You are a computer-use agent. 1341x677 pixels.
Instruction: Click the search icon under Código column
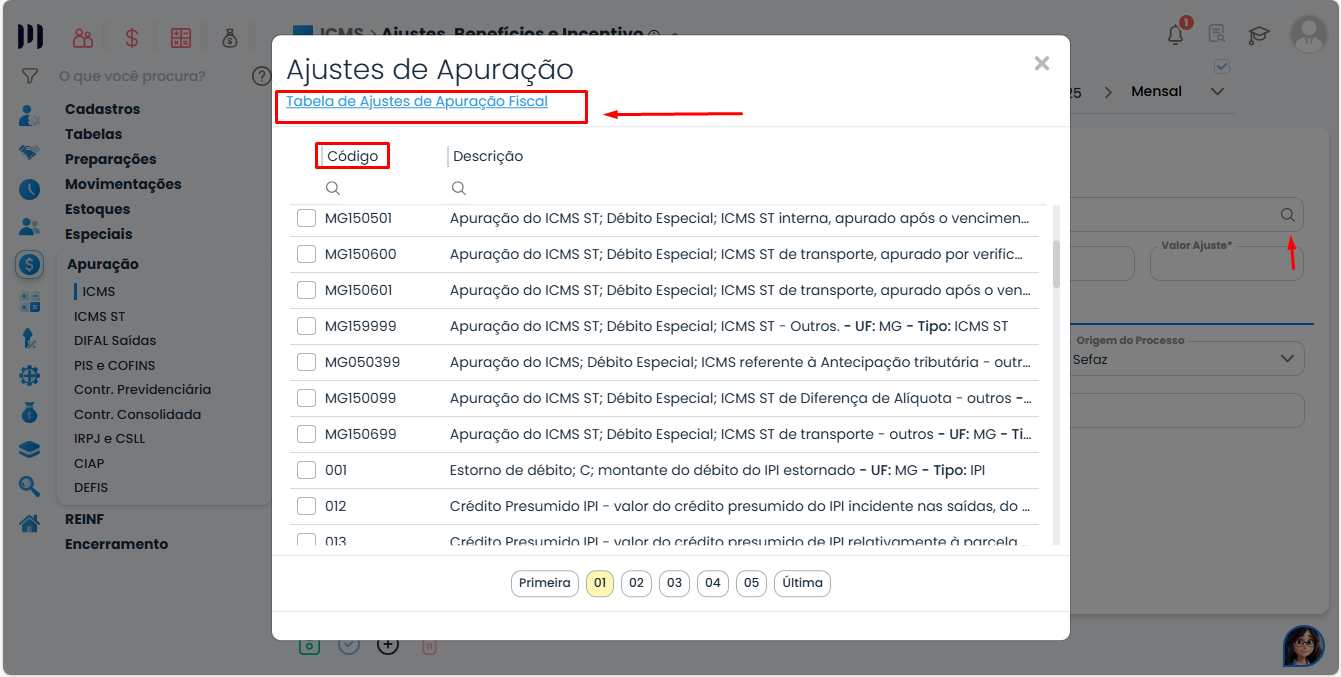(x=333, y=188)
